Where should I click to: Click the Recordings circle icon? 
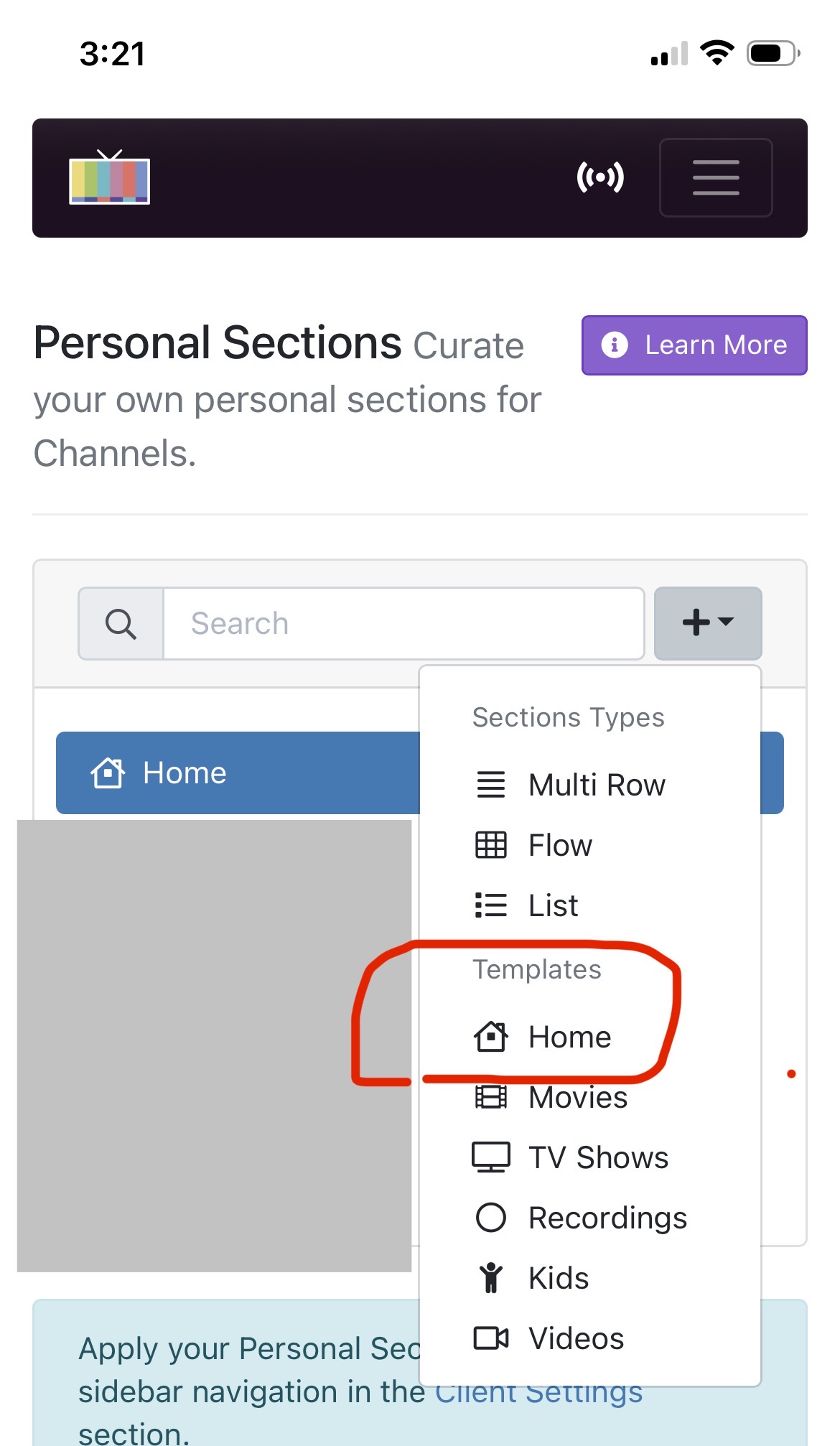tap(491, 1218)
